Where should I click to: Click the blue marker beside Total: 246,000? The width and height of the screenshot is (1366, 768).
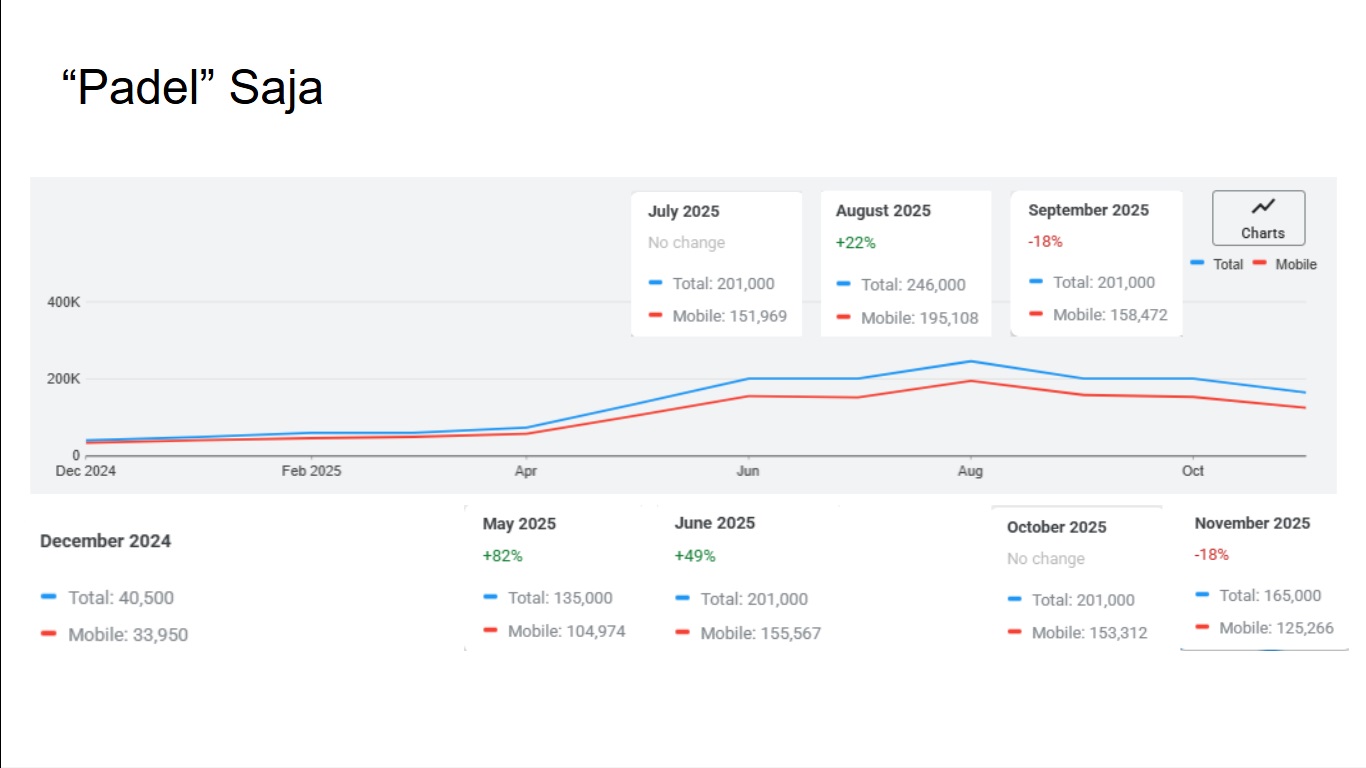click(843, 284)
